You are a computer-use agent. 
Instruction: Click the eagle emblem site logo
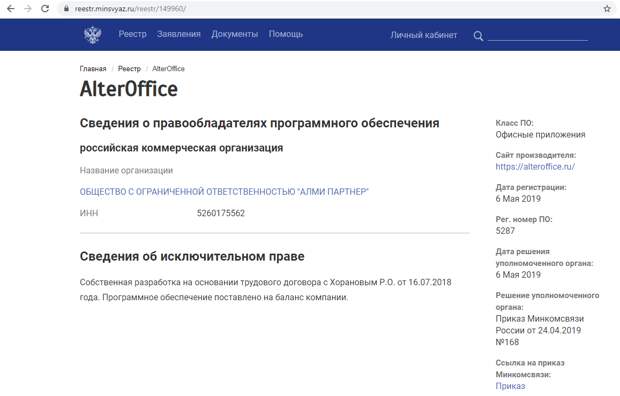click(x=93, y=35)
